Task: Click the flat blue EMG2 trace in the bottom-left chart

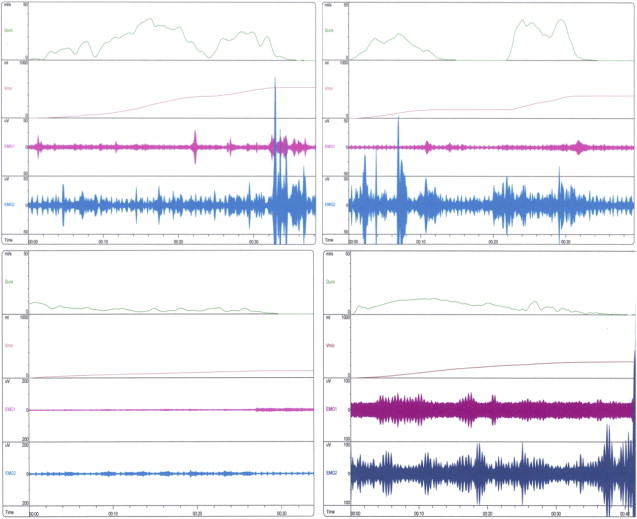Action: (x=150, y=473)
